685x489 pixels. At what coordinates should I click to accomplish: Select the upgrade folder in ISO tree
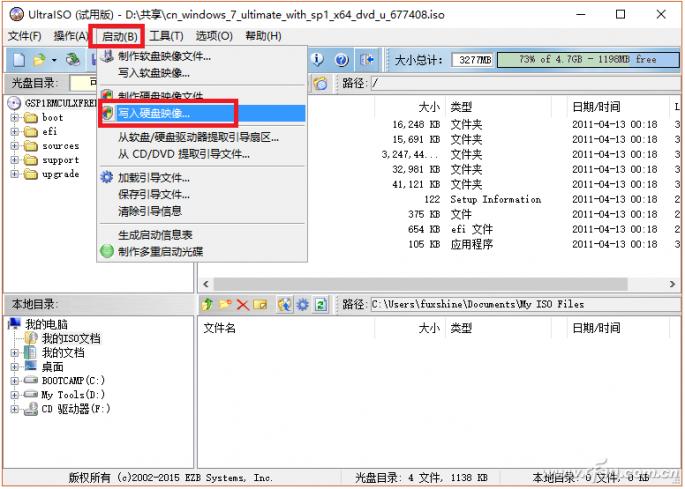(x=60, y=174)
